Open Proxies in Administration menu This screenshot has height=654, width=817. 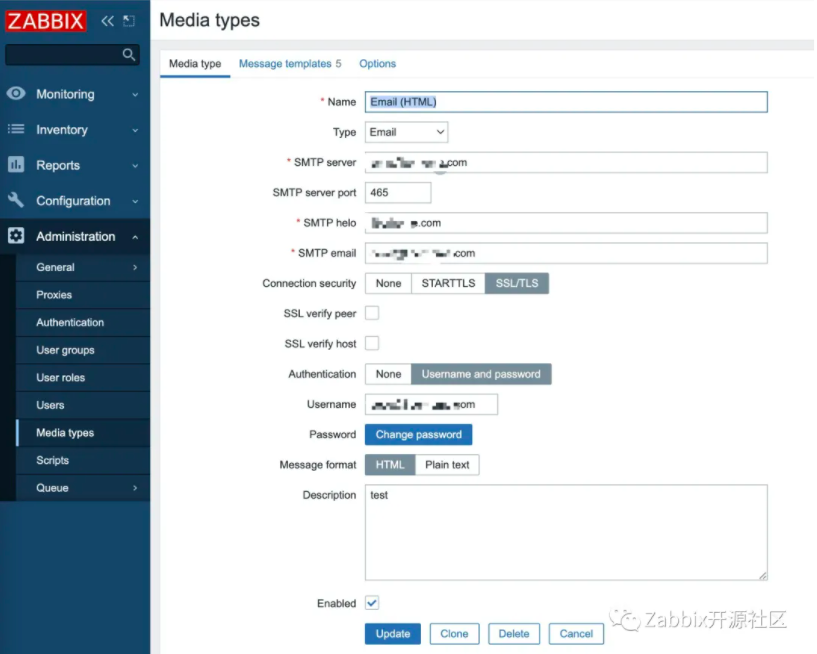83,295
